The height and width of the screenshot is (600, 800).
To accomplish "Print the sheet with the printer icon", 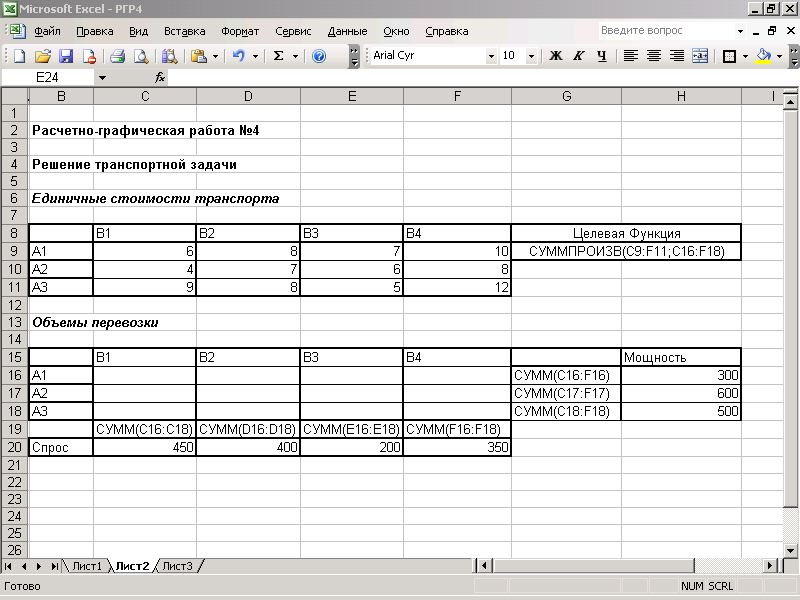I will [x=117, y=56].
